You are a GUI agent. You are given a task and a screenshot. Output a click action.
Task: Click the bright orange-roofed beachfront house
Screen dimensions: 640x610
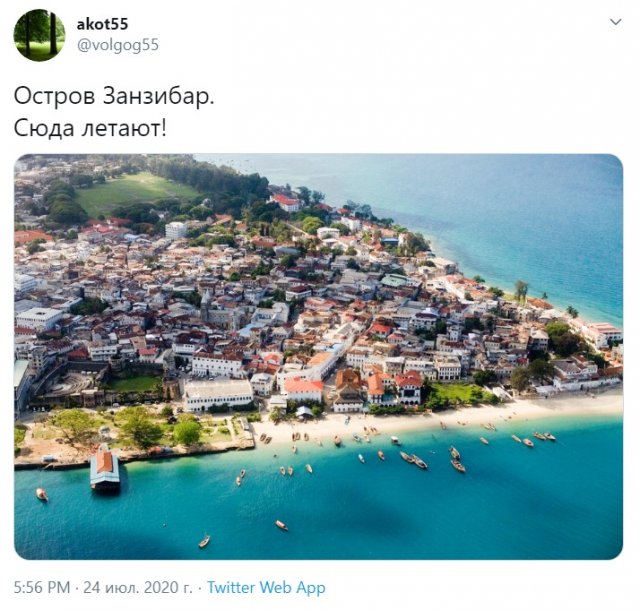coord(304,390)
